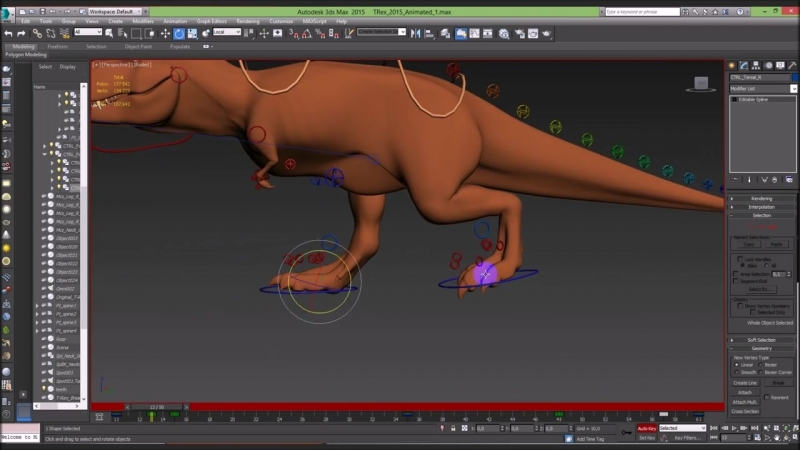Open the Workspace: Default dropdown
The height and width of the screenshot is (450, 800).
point(114,11)
